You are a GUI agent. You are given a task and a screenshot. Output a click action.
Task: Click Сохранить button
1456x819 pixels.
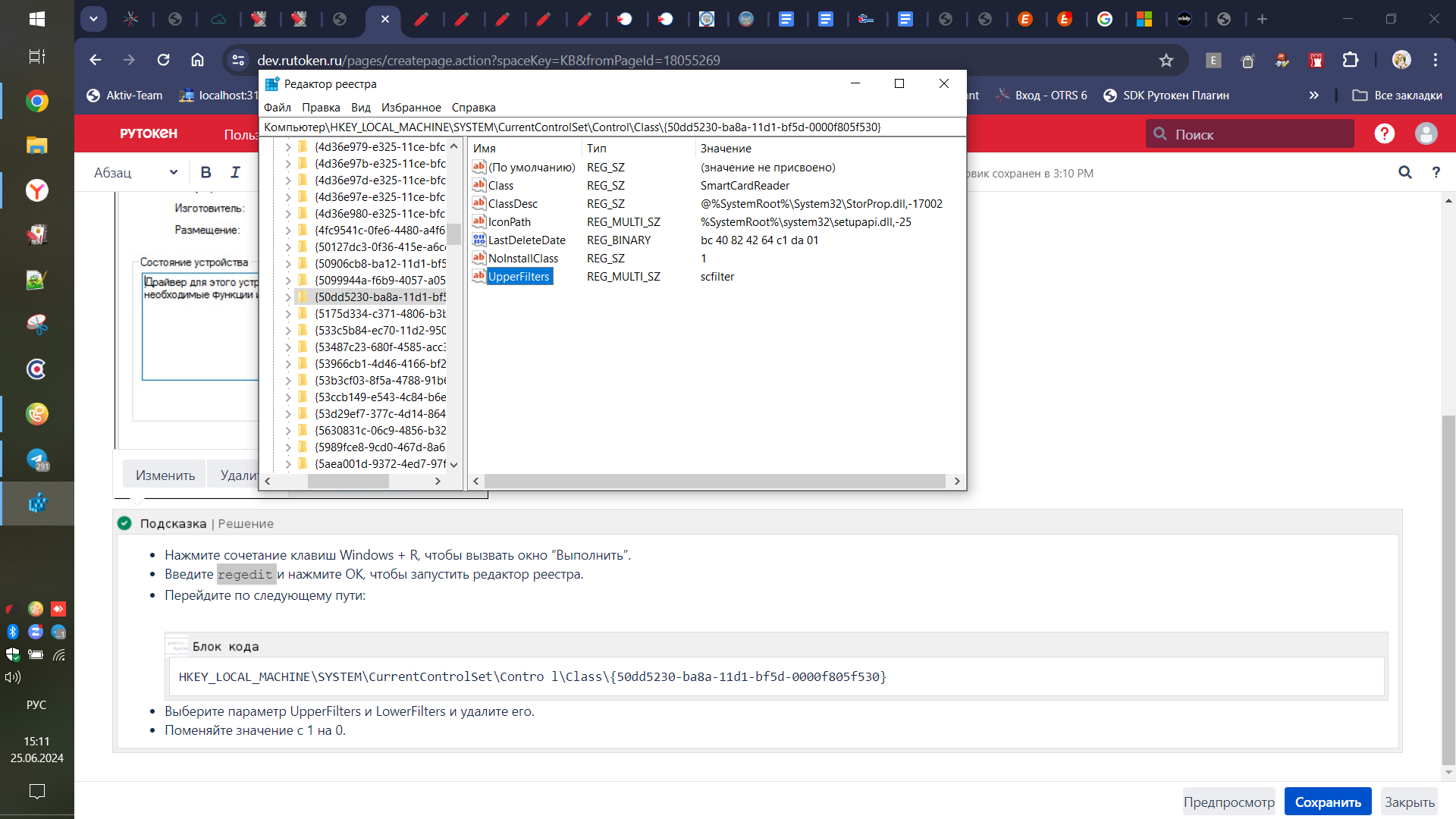tap(1328, 802)
